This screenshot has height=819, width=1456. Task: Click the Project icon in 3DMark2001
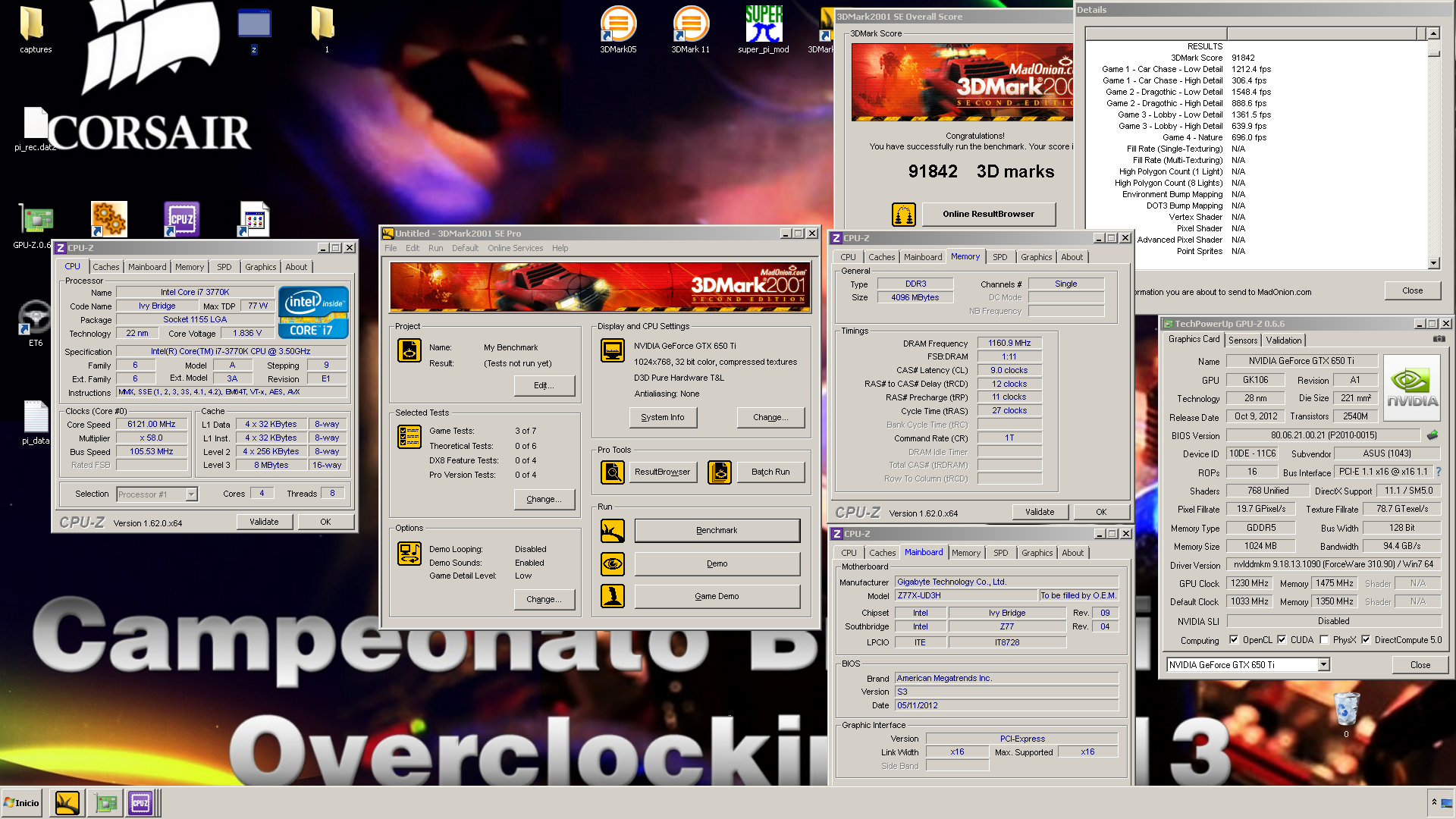tap(409, 350)
